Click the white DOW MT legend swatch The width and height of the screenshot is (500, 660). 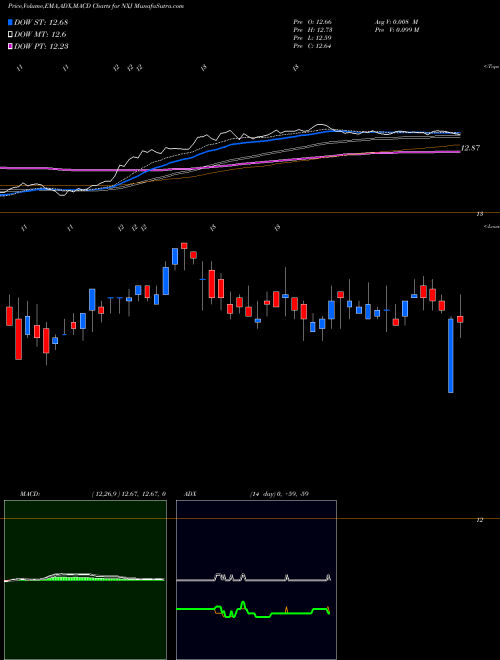(x=11, y=34)
